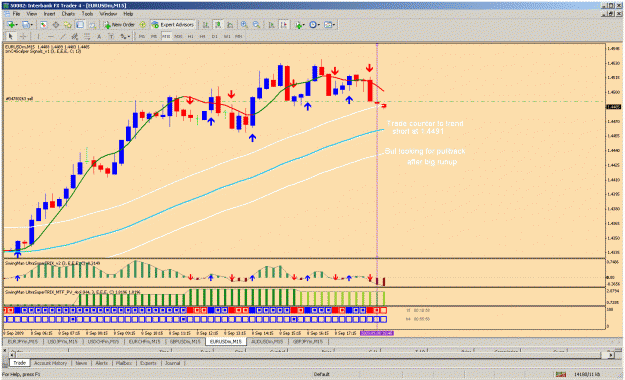Select the sell order label on chart
This screenshot has height=380, width=625.
pos(19,98)
